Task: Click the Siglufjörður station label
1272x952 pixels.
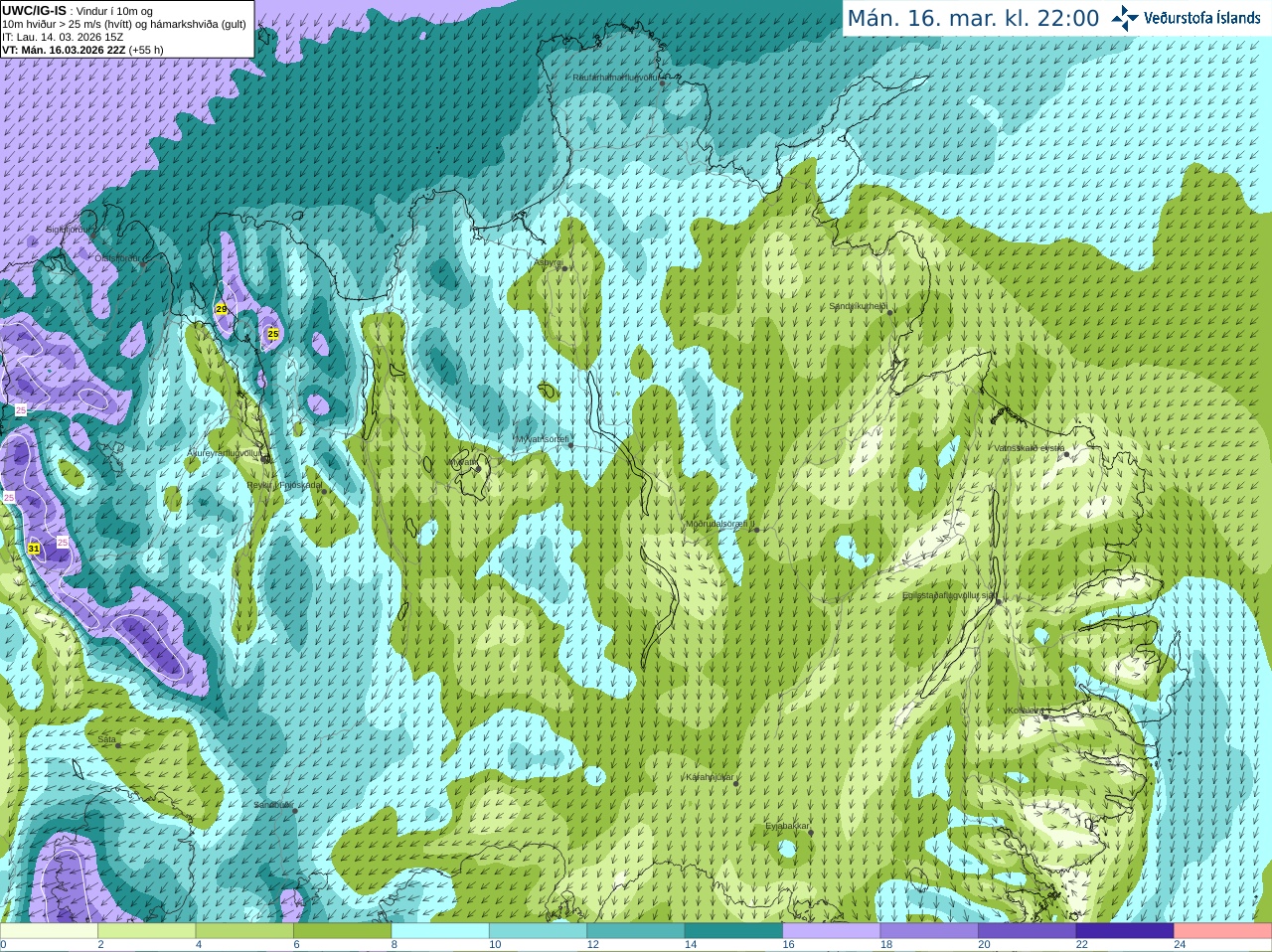Action: 70,230
